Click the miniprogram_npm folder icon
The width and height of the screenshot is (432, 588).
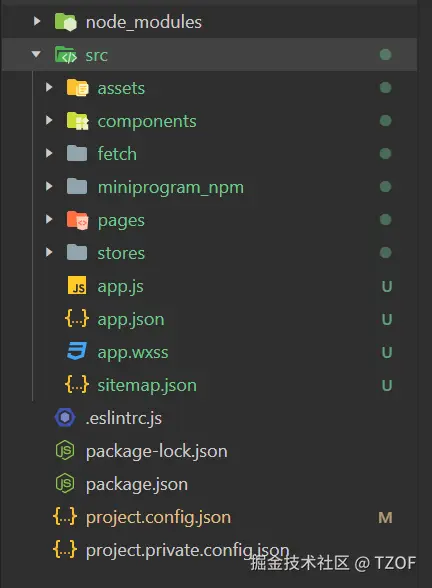77,186
